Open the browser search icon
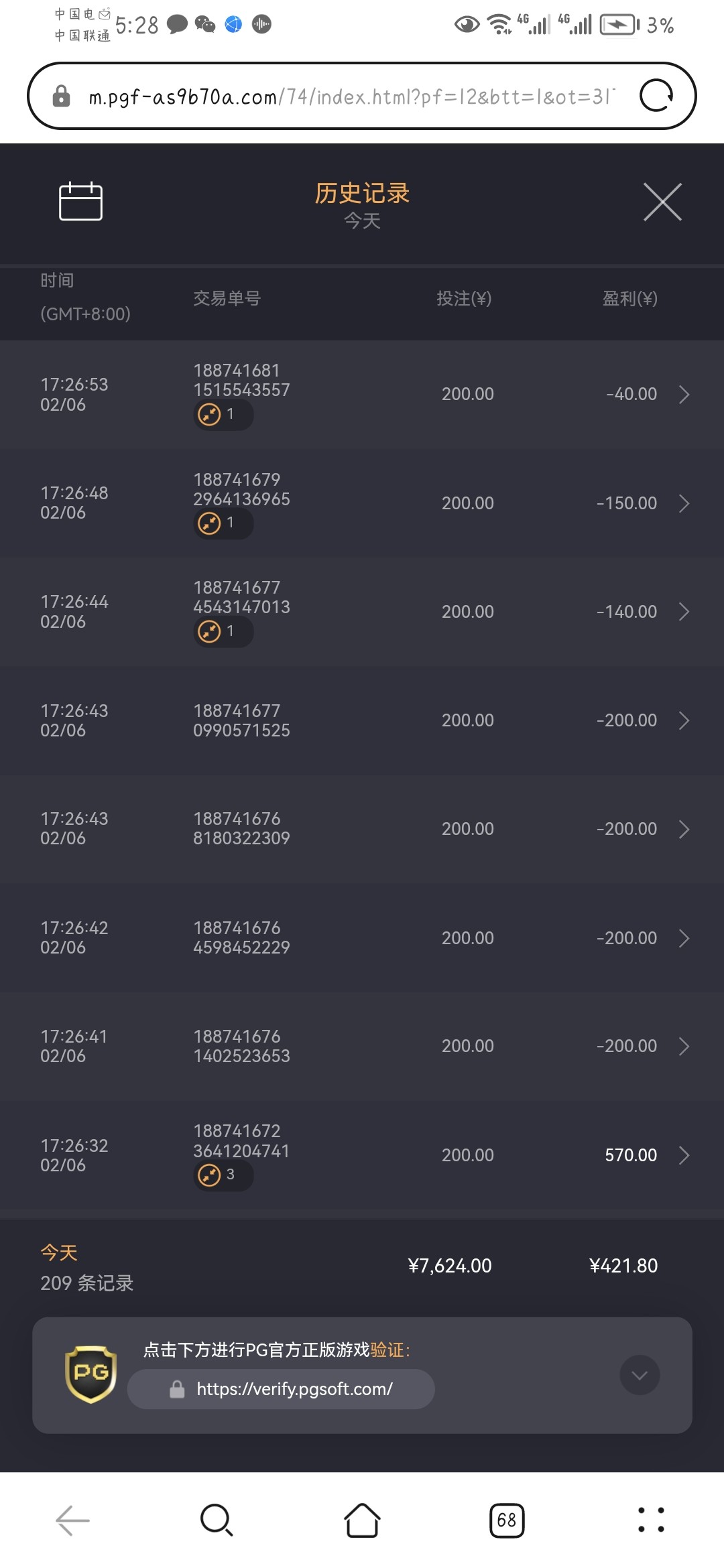The image size is (724, 1568). (217, 1520)
